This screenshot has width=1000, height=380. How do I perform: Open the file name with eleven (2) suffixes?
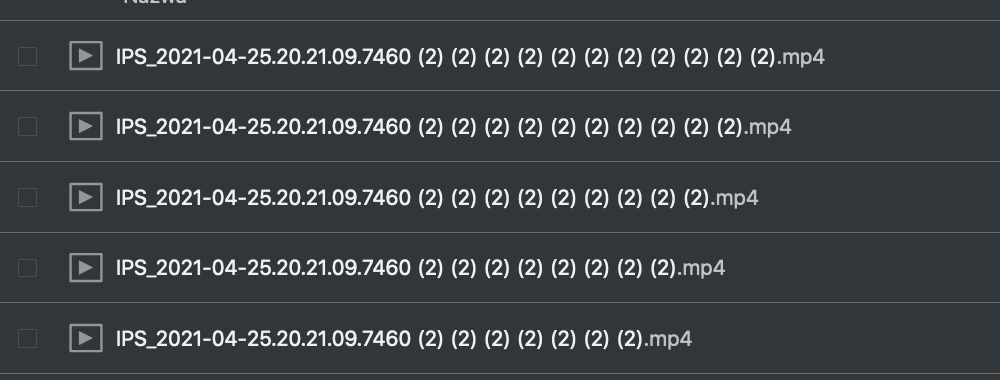click(x=470, y=57)
